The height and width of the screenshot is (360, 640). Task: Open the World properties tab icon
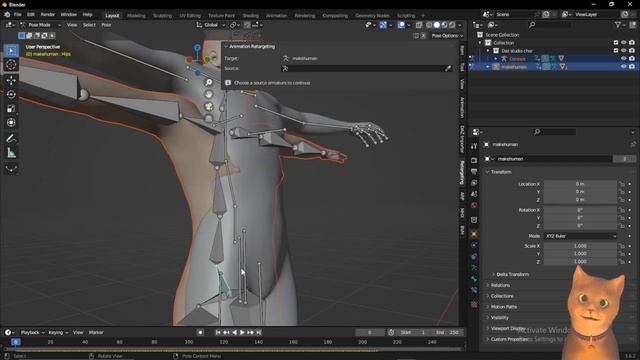(474, 205)
